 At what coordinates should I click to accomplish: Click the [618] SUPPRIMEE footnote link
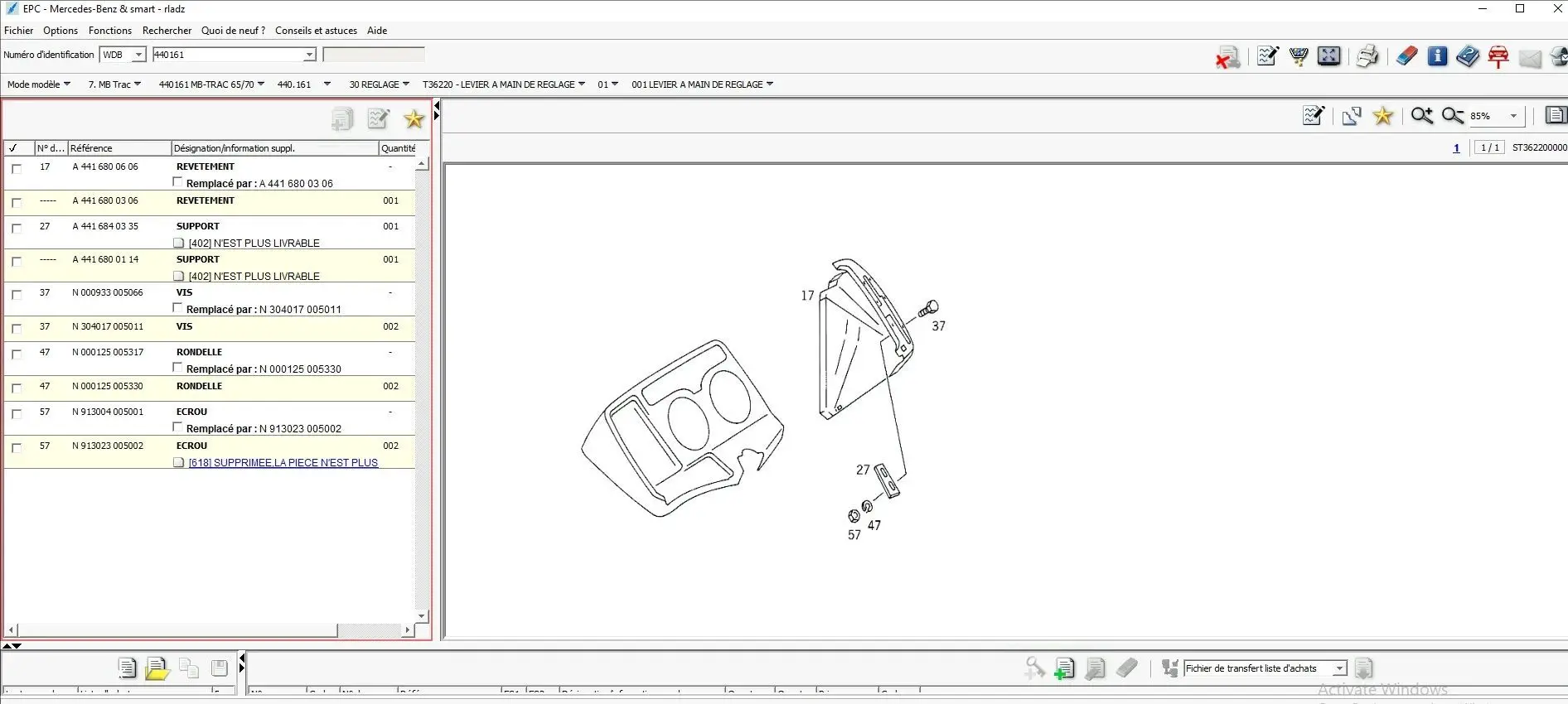point(283,463)
